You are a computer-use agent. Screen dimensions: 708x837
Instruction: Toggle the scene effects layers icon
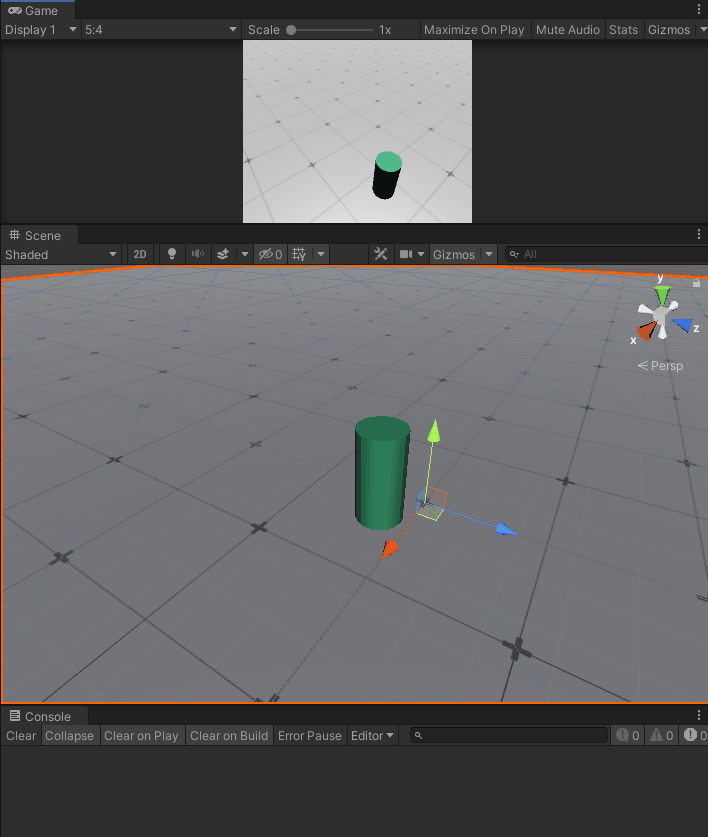click(x=223, y=255)
